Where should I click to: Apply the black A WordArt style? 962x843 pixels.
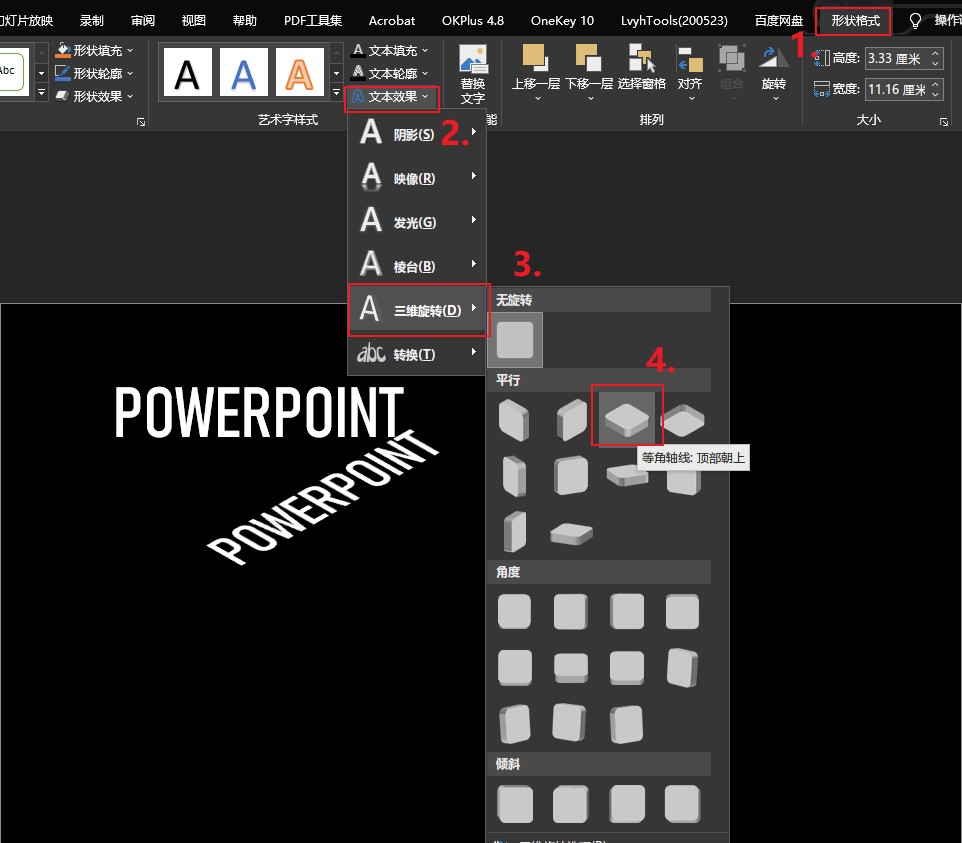(x=187, y=72)
